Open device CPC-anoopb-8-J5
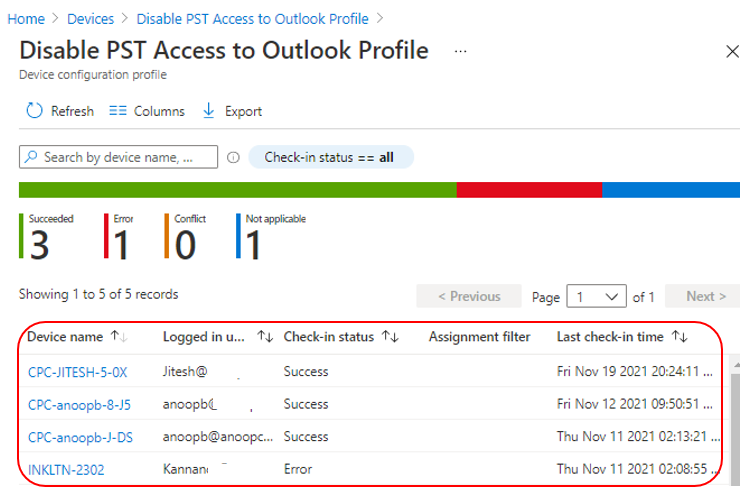 [x=79, y=405]
